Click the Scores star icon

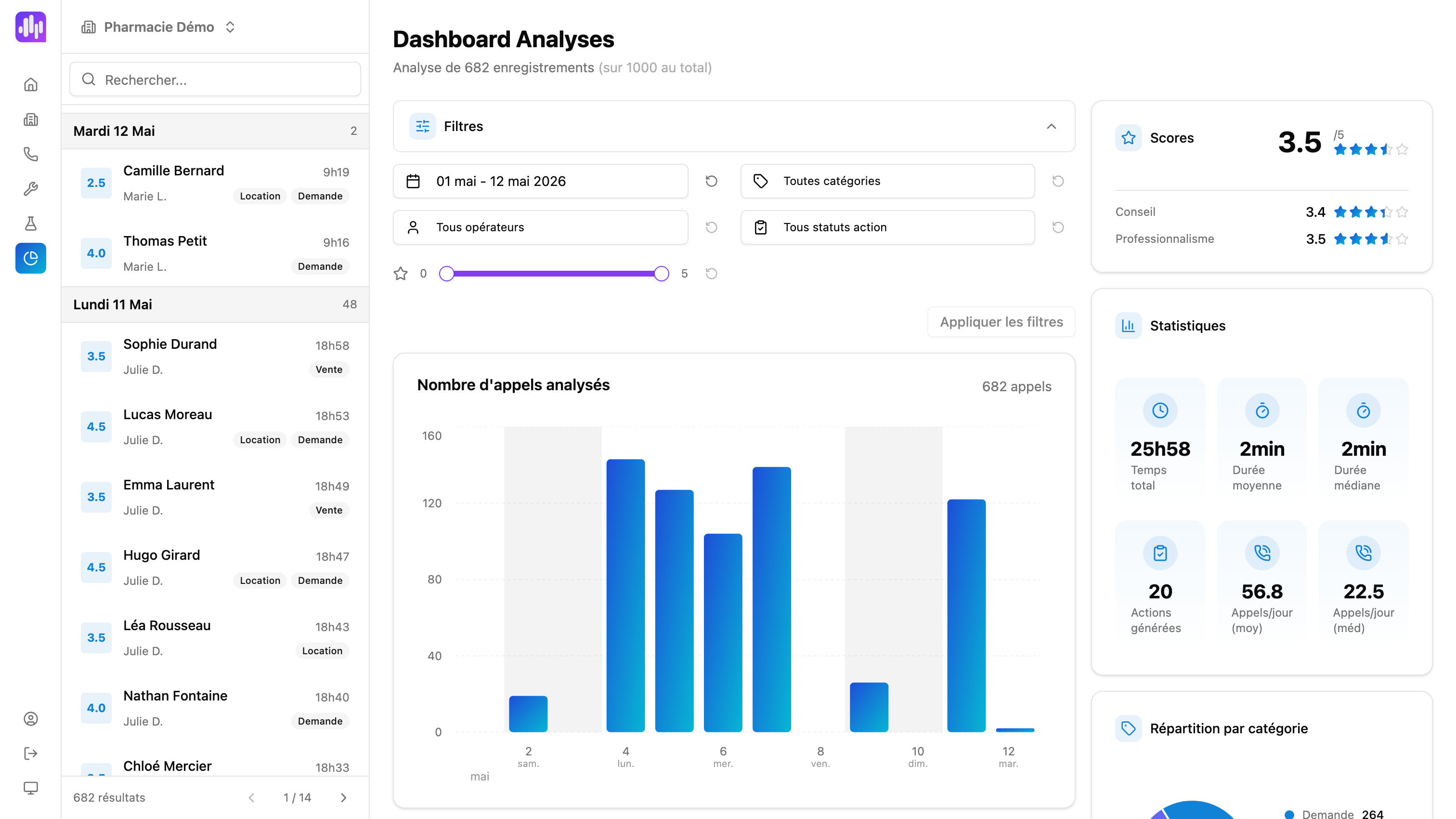pyautogui.click(x=1128, y=138)
